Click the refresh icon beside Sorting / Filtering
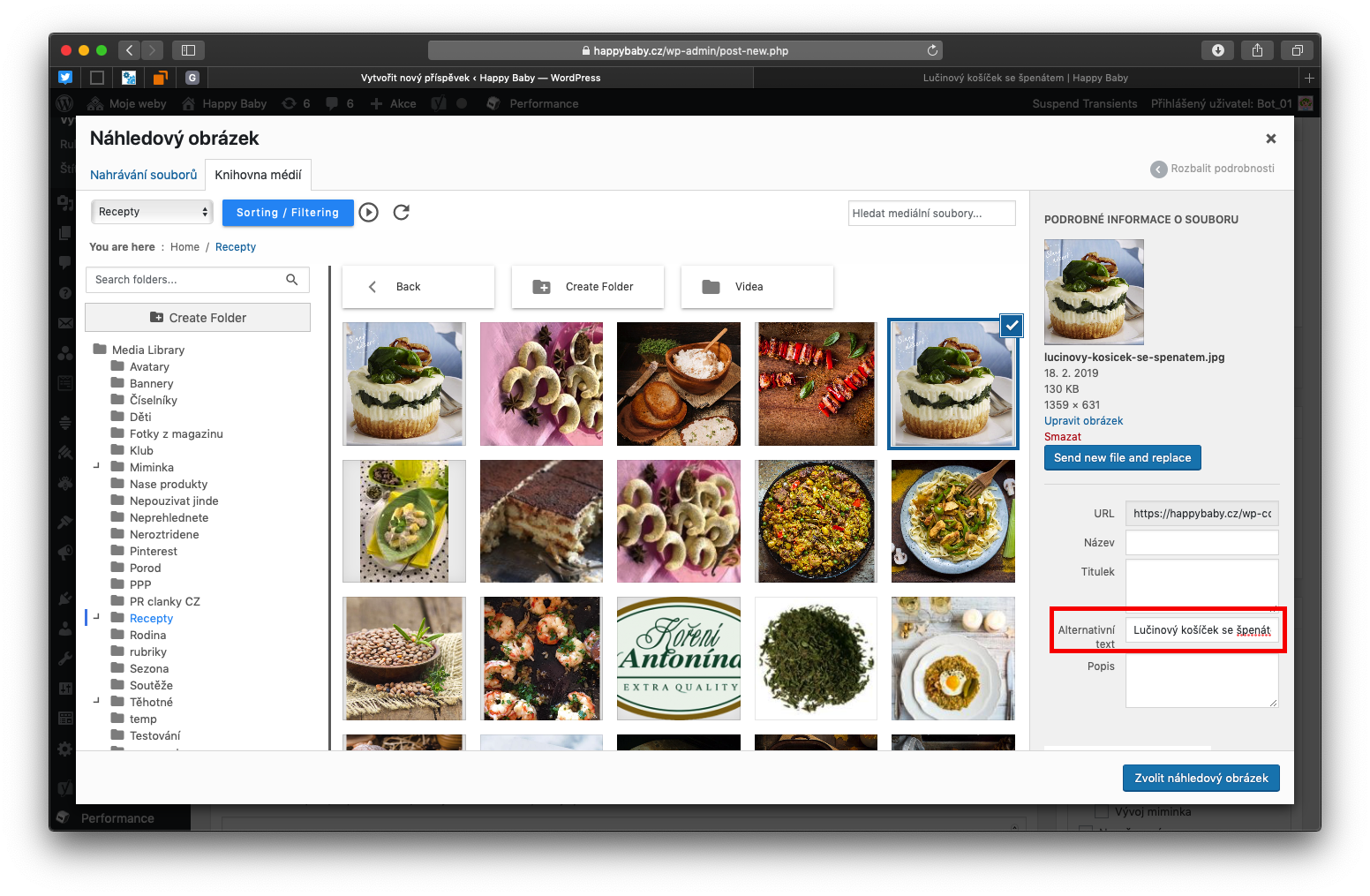The height and width of the screenshot is (896, 1370). click(401, 212)
